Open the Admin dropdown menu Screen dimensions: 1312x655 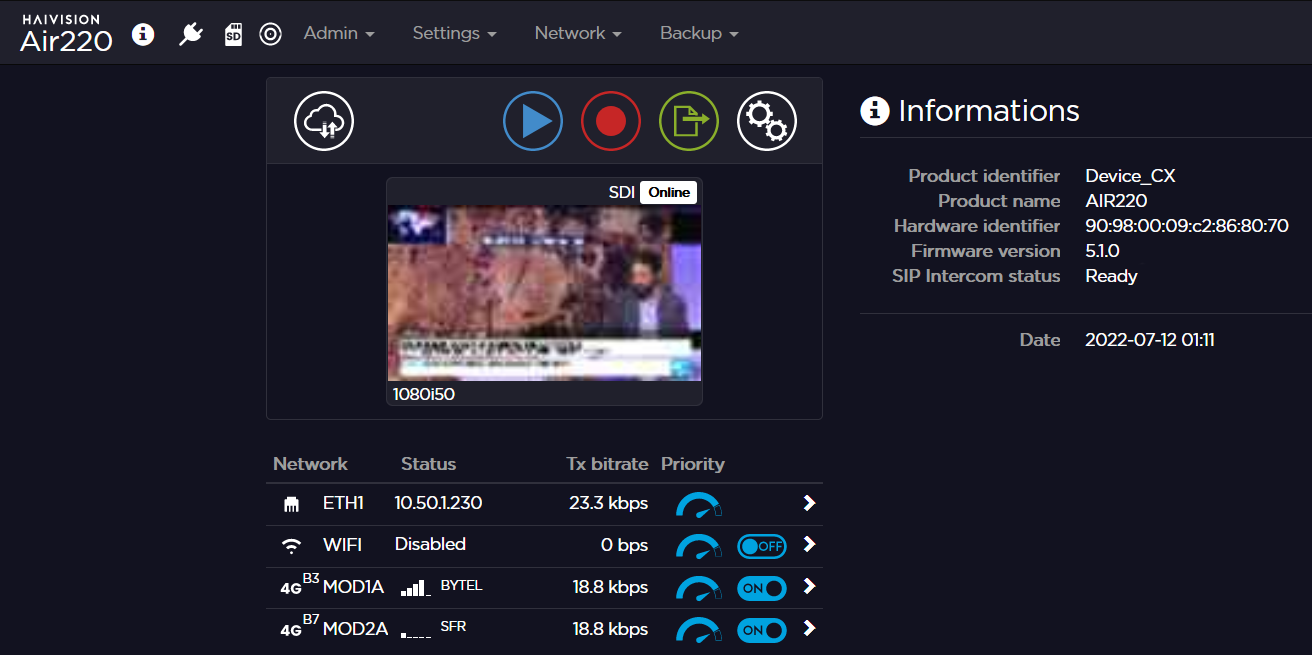[x=339, y=33]
